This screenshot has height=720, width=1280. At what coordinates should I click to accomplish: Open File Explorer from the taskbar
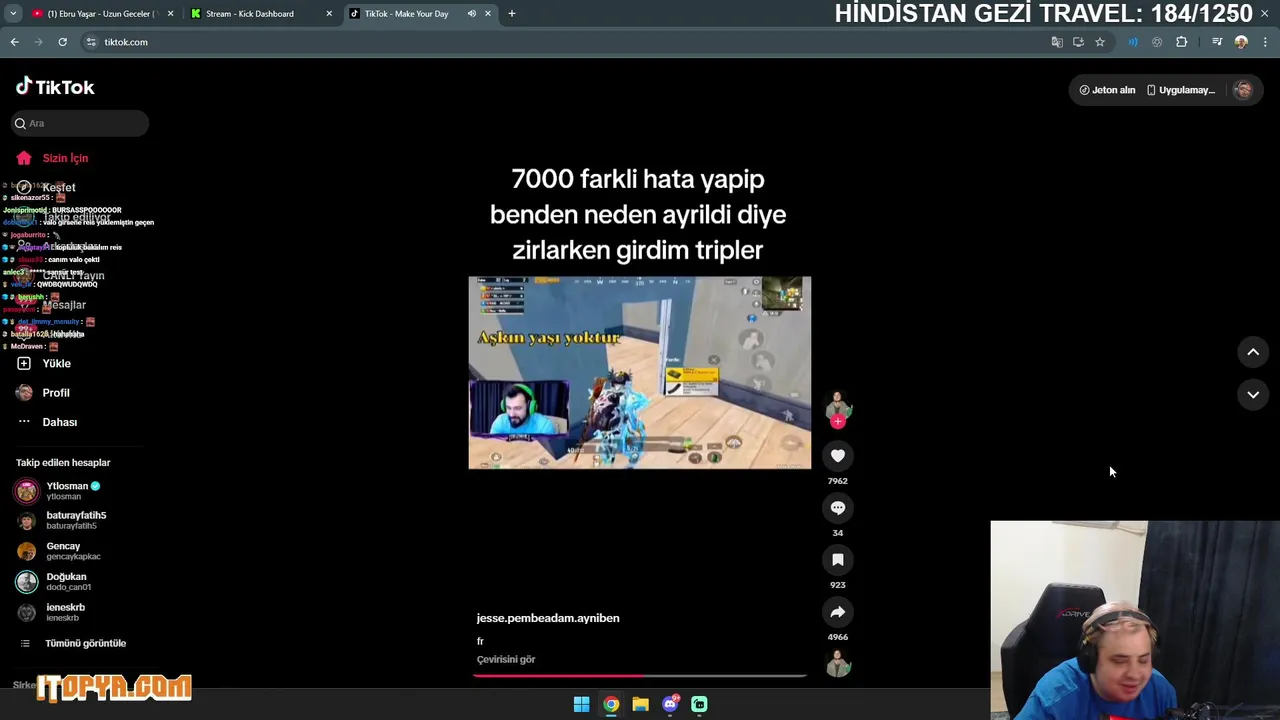[640, 704]
